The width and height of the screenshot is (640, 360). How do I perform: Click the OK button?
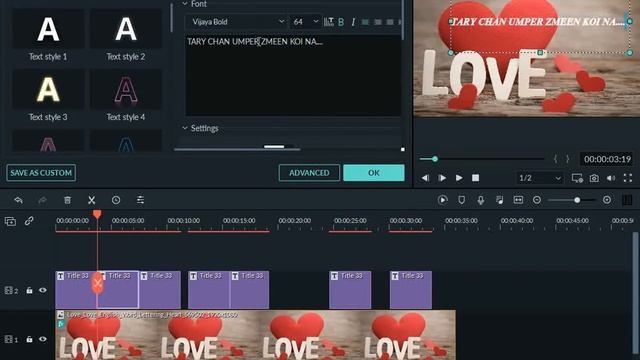[374, 173]
